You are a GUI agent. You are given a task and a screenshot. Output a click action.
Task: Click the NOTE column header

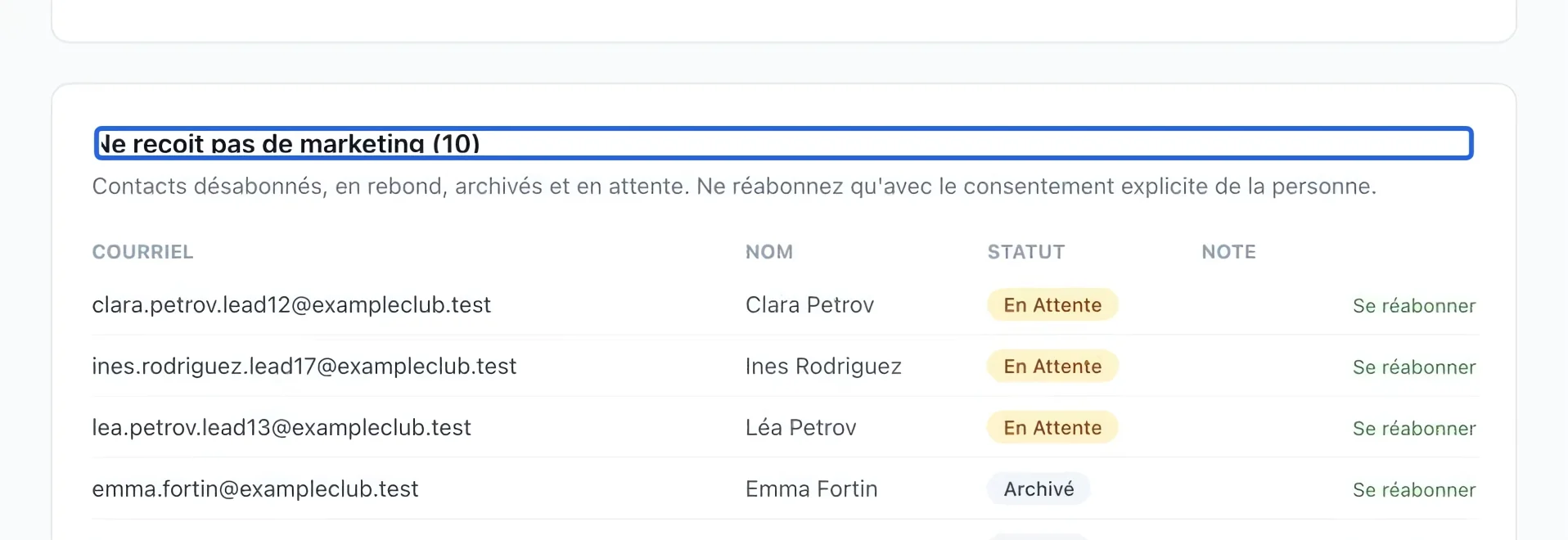point(1228,252)
